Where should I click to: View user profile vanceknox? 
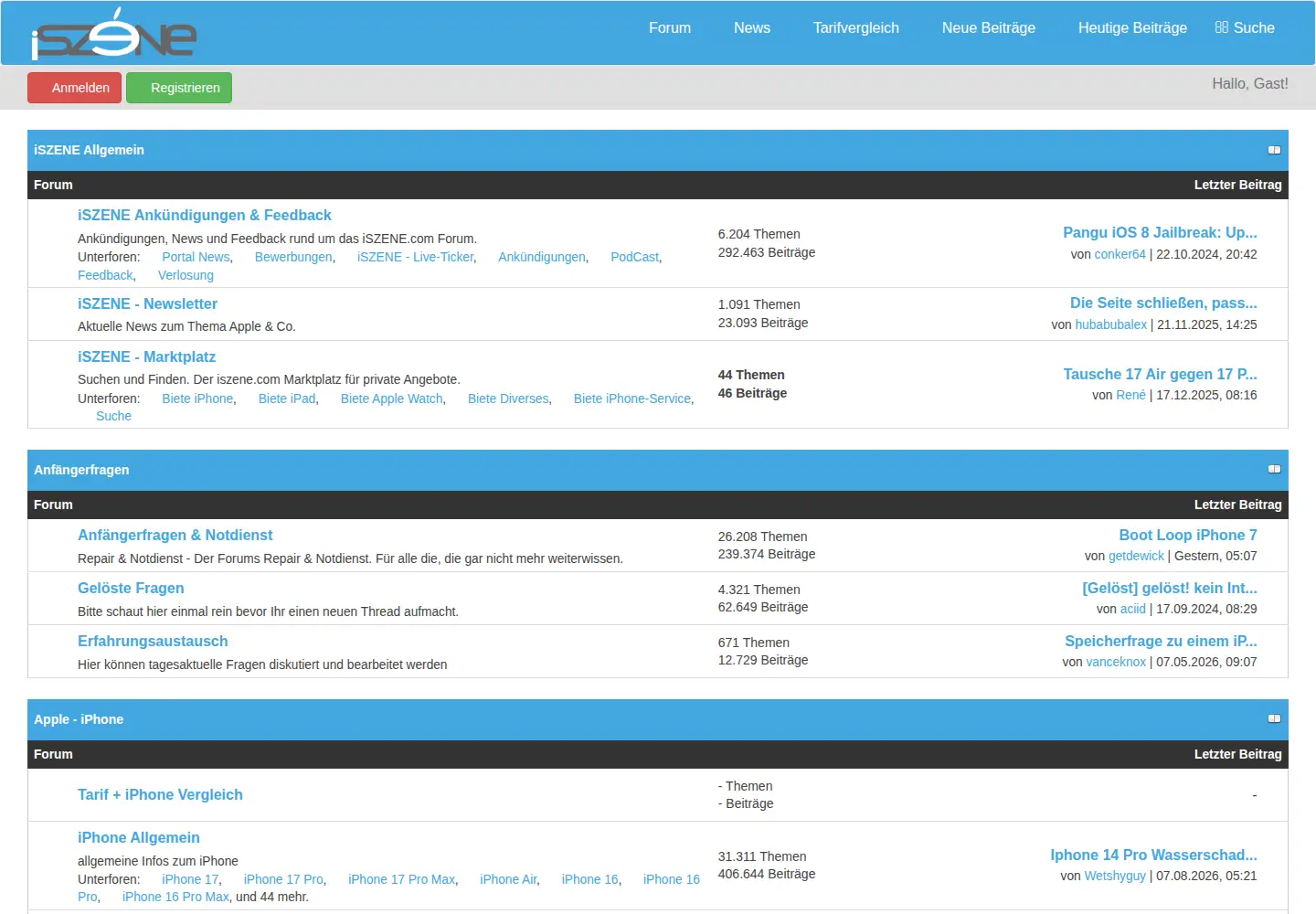pyautogui.click(x=1116, y=662)
